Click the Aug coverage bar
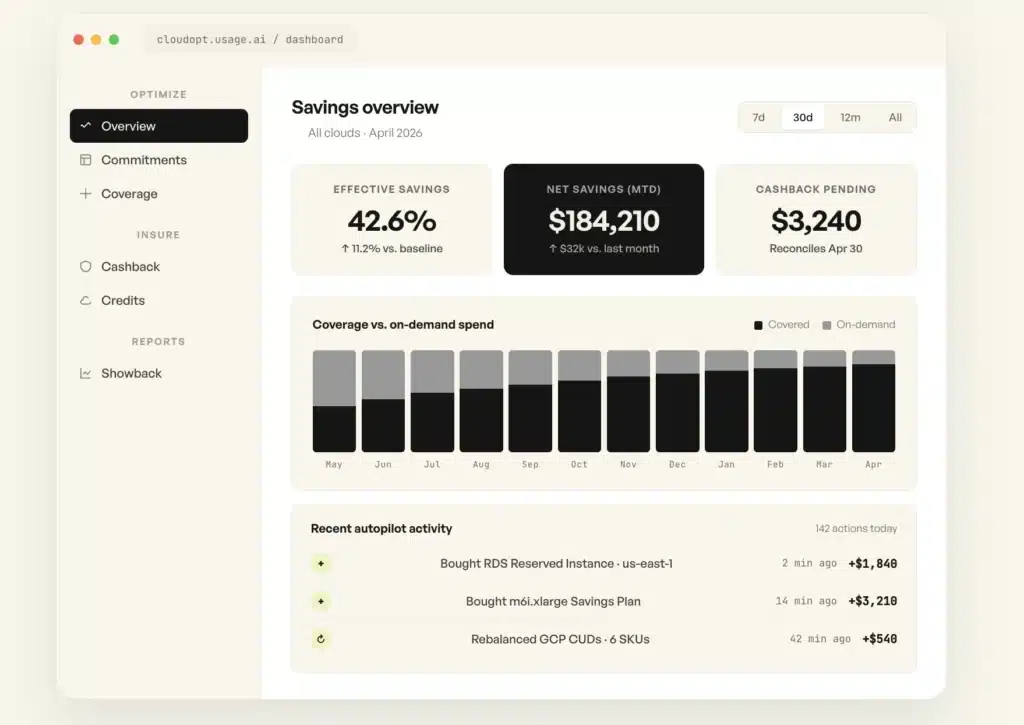1024x725 pixels. click(481, 401)
